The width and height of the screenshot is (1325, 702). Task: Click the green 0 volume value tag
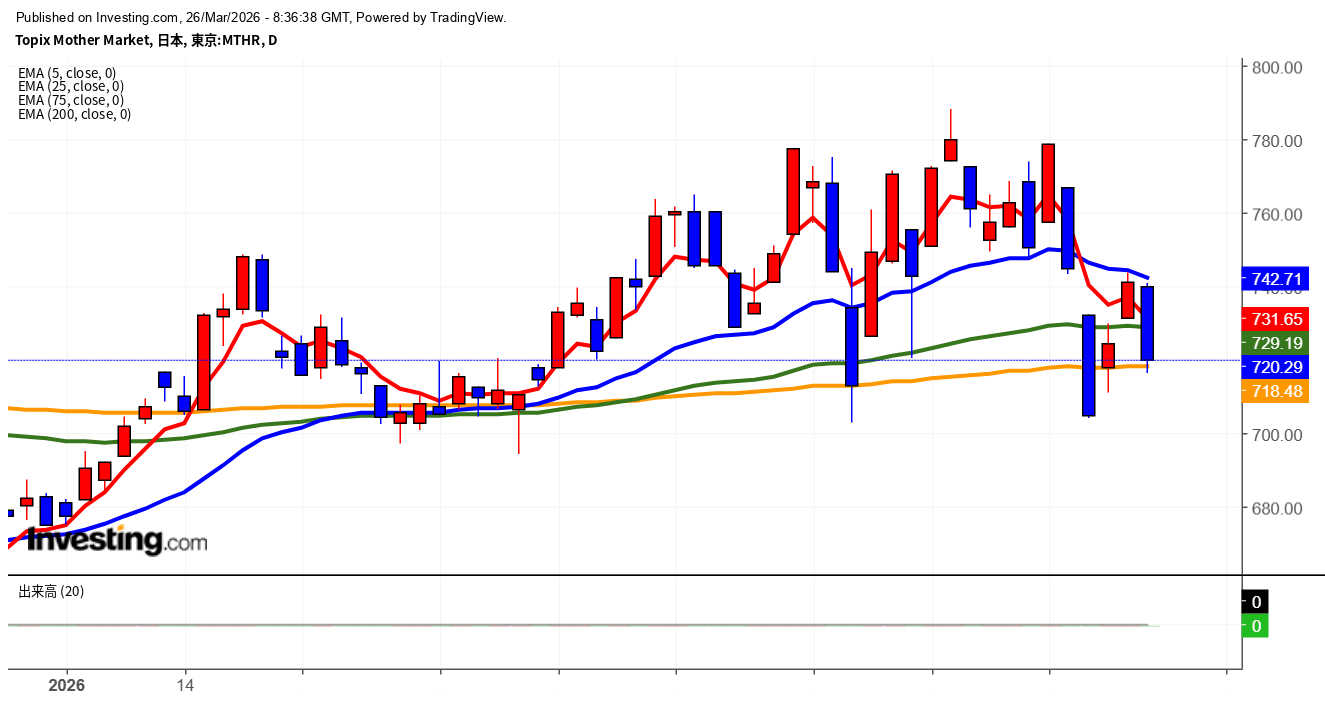point(1255,627)
